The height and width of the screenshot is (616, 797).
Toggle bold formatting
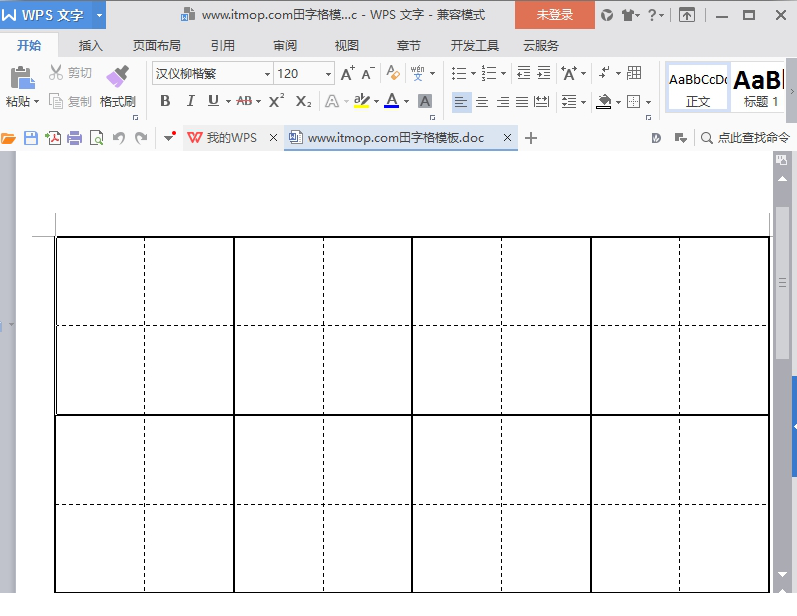165,101
